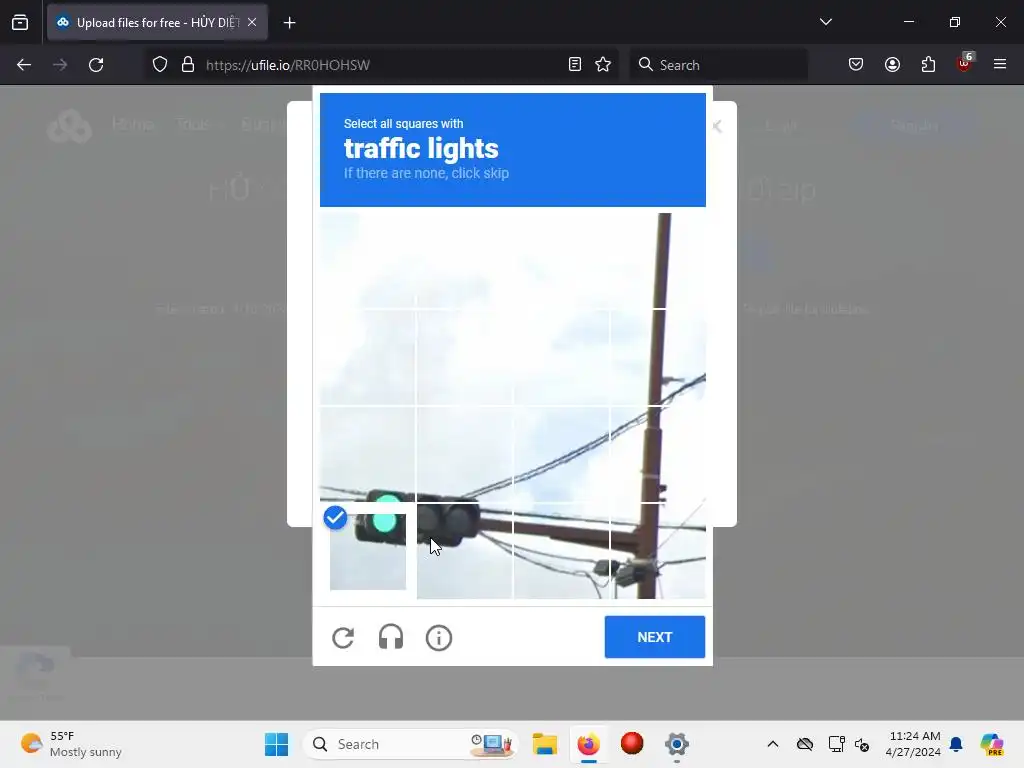Viewport: 1024px width, 768px height.
Task: Deselect the checked green traffic light square
Action: tap(368, 551)
